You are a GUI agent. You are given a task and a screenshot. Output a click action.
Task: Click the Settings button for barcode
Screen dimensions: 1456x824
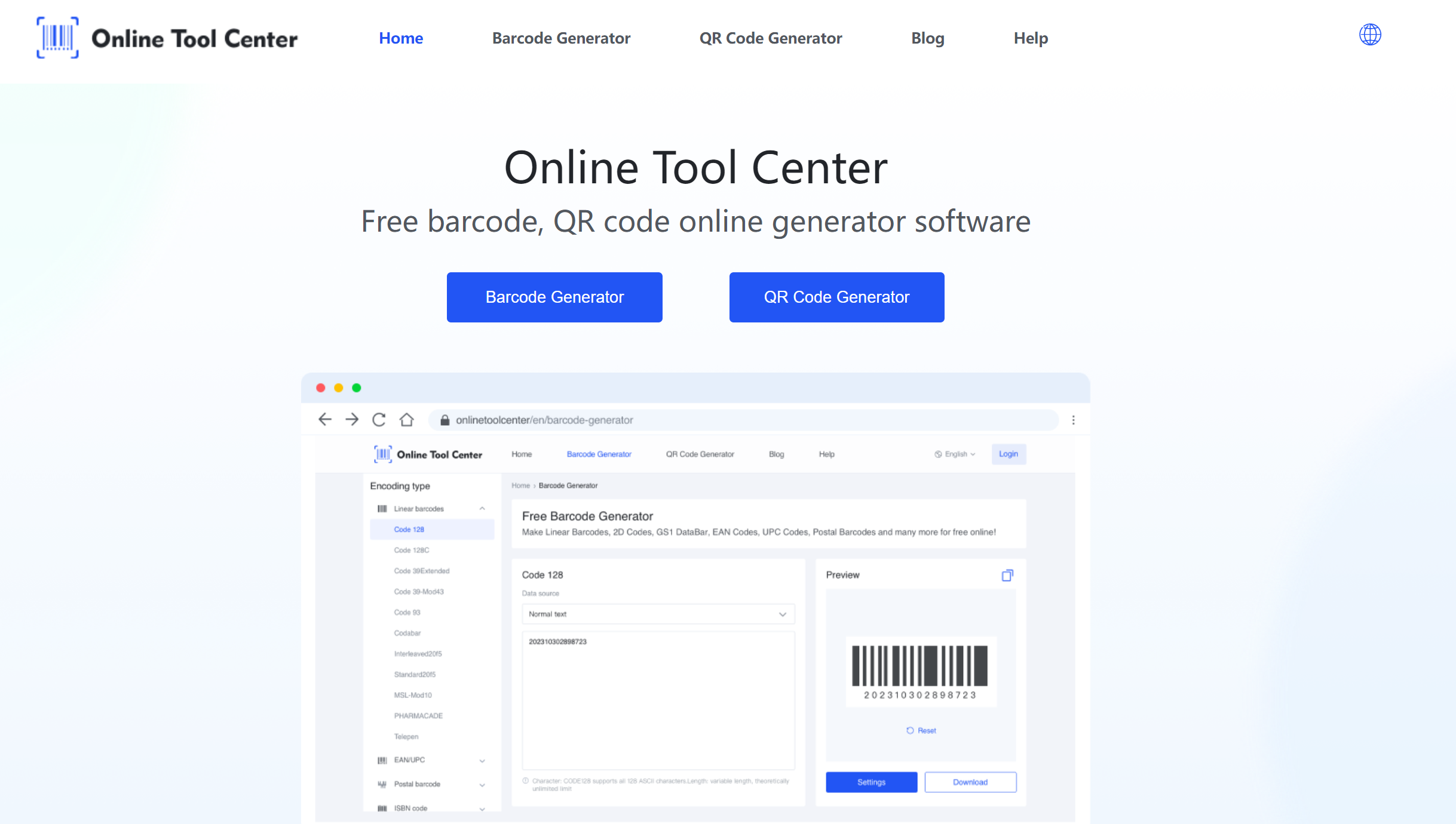point(870,782)
